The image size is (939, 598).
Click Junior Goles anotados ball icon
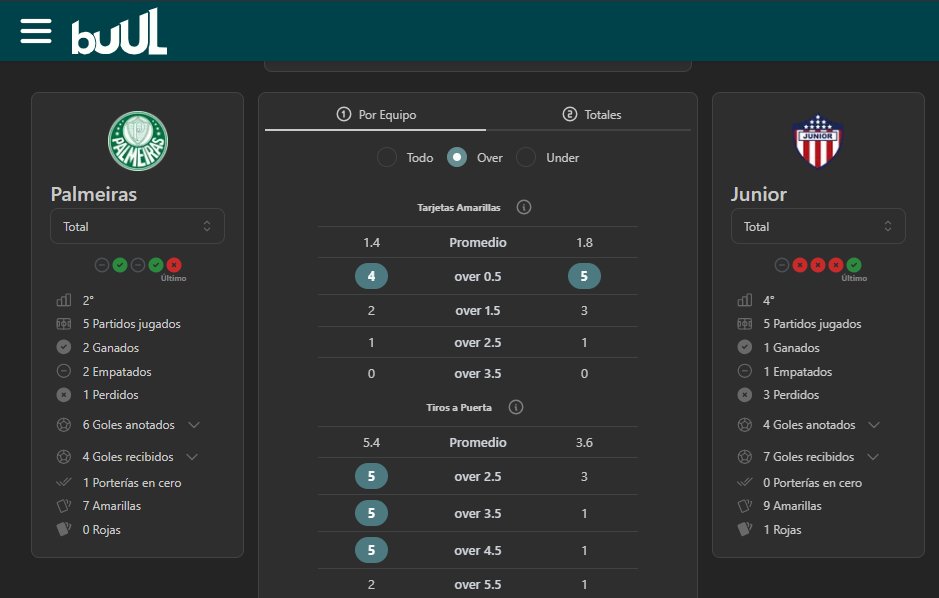tap(744, 425)
